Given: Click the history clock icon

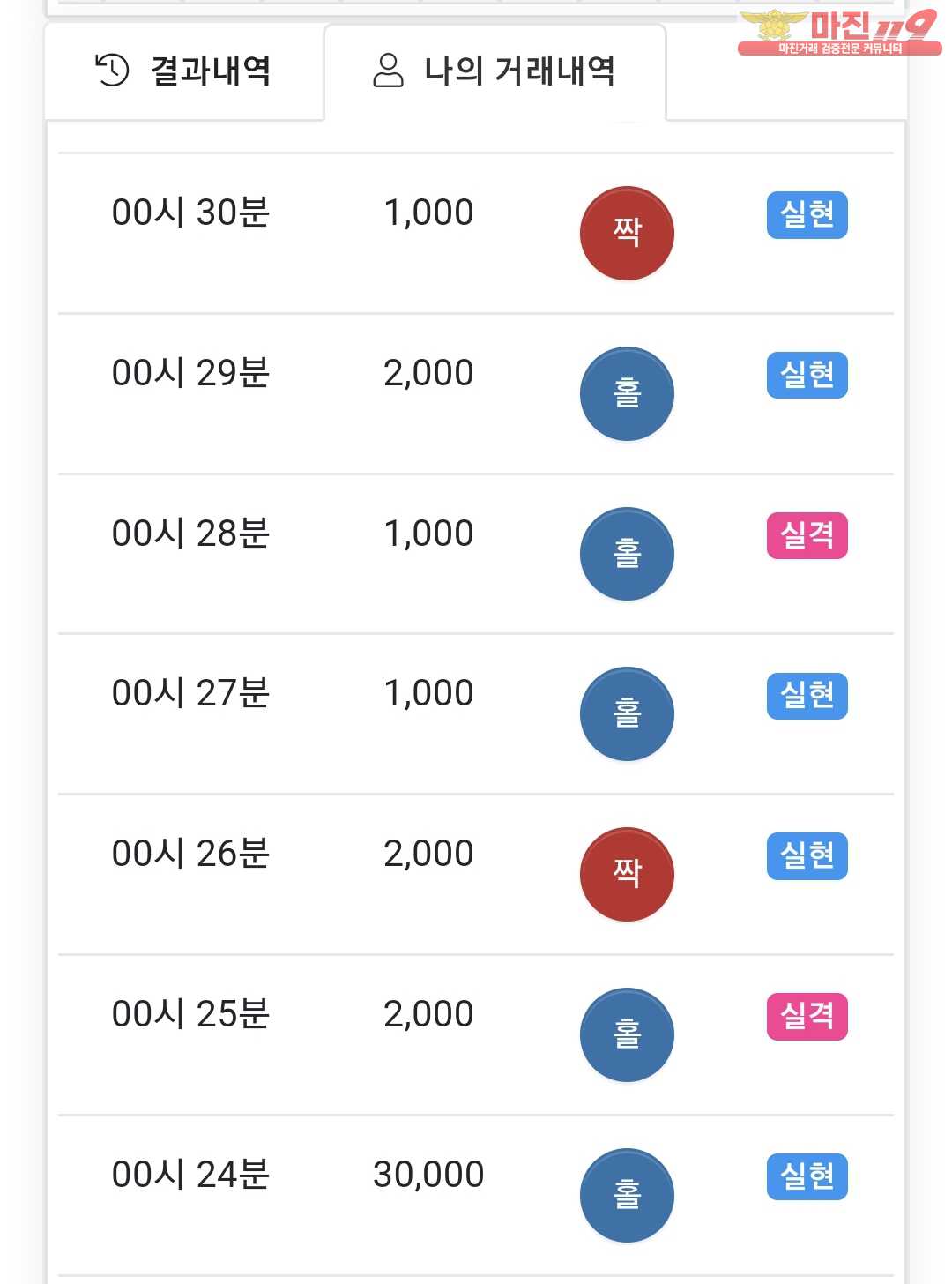Looking at the screenshot, I should [x=112, y=71].
